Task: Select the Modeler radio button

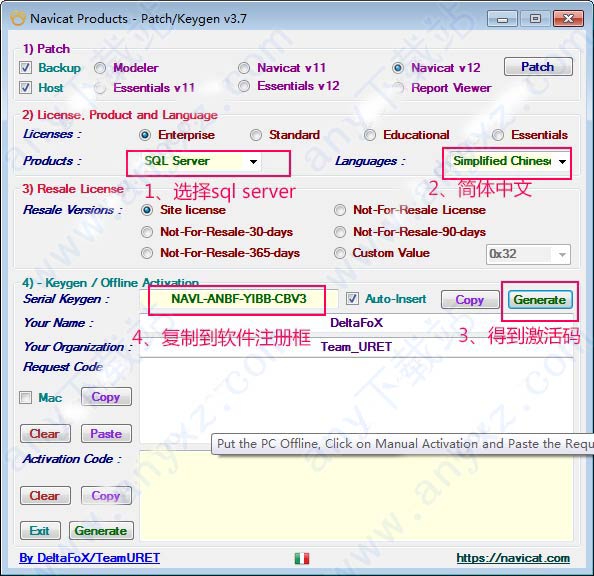Action: (100, 68)
